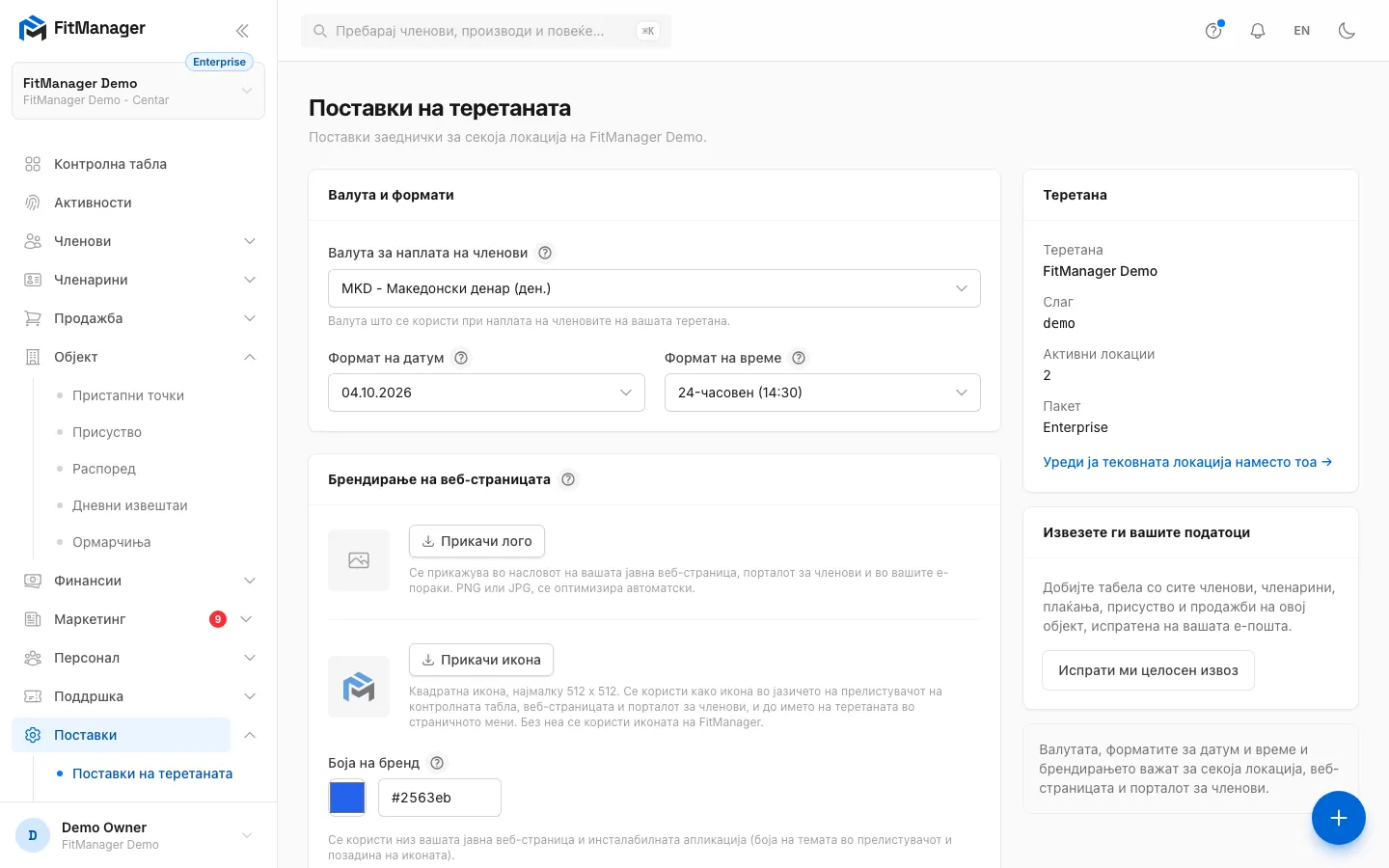
Task: Click the #2563eb hex color field
Action: click(x=440, y=798)
